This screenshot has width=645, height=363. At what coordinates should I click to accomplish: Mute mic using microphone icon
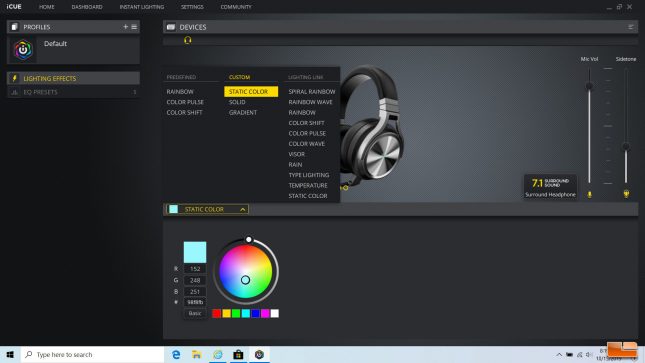(589, 194)
